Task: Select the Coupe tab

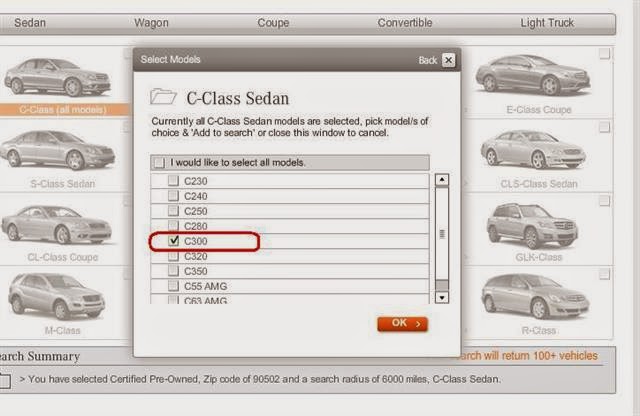Action: point(273,23)
